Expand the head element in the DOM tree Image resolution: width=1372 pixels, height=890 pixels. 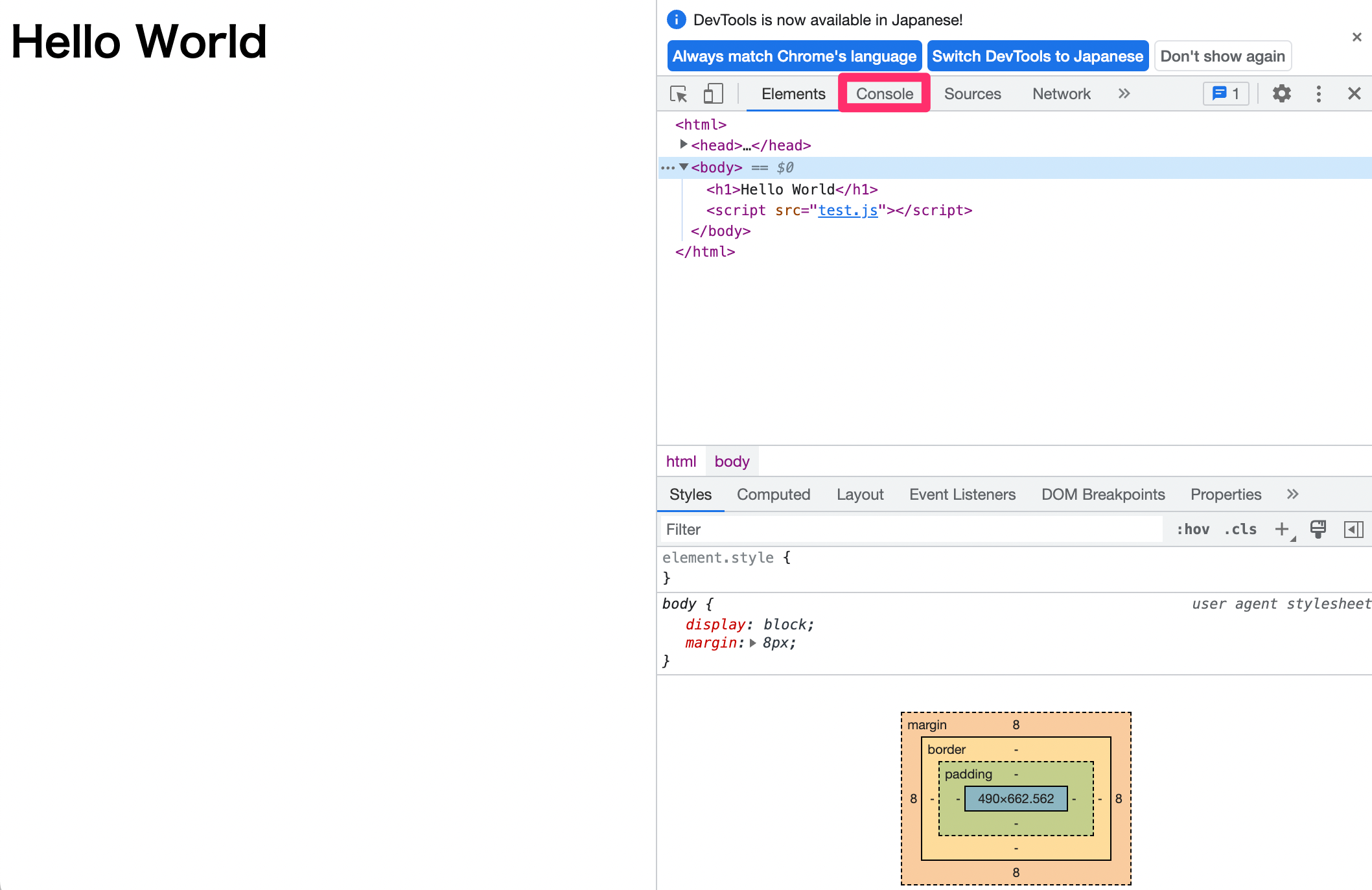[x=683, y=145]
